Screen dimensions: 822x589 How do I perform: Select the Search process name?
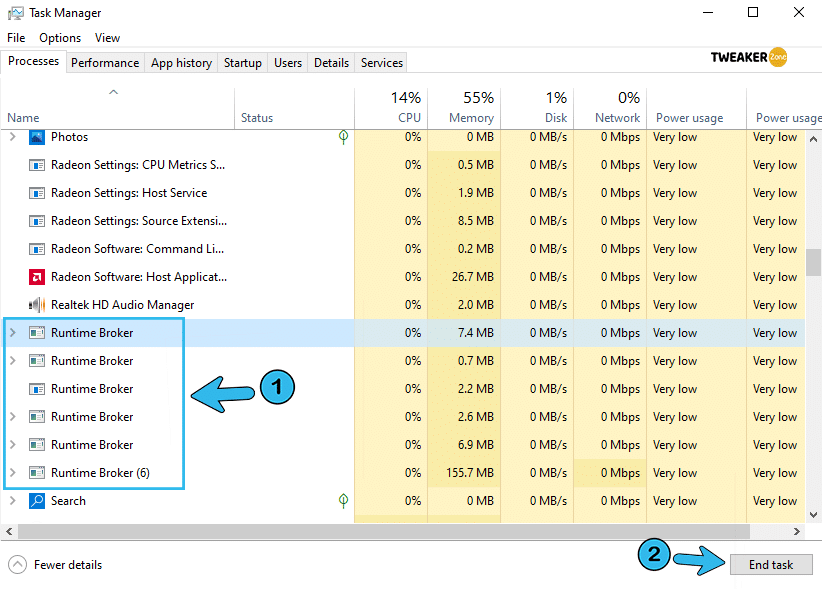68,501
